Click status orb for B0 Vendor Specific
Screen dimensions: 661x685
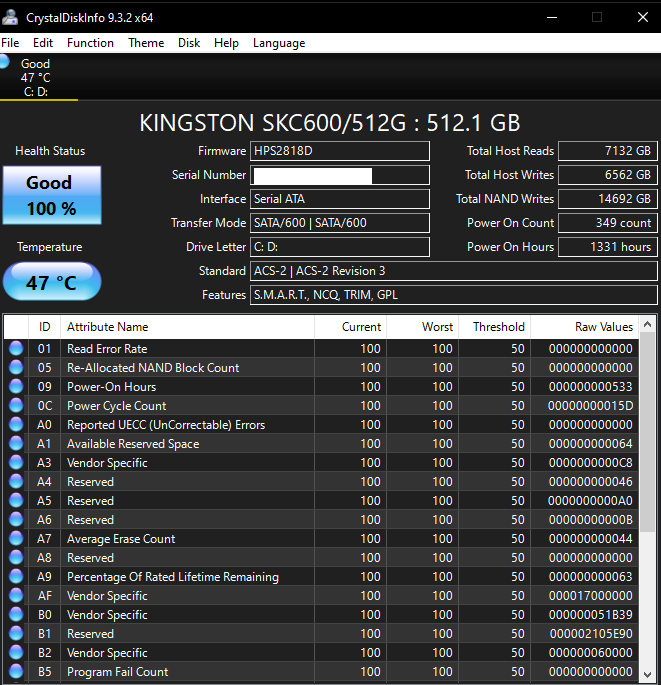click(16, 615)
